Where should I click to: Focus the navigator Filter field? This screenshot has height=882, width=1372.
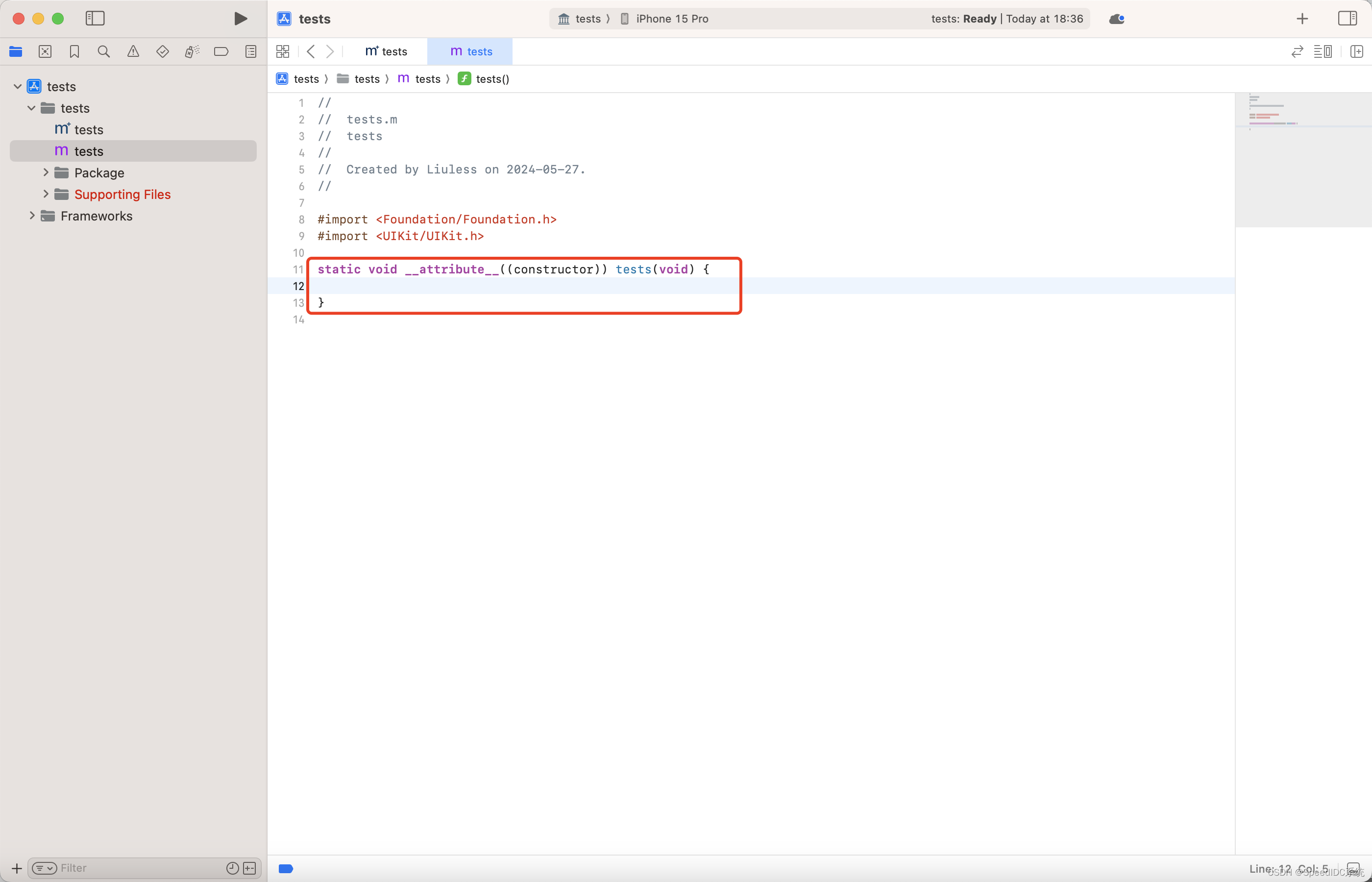coord(140,868)
